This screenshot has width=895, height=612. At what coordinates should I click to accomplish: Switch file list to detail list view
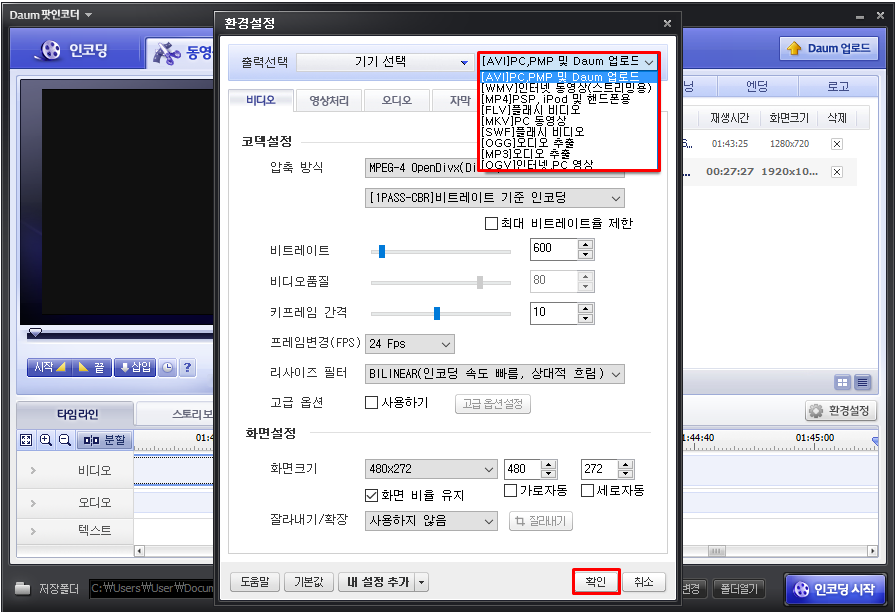[862, 382]
